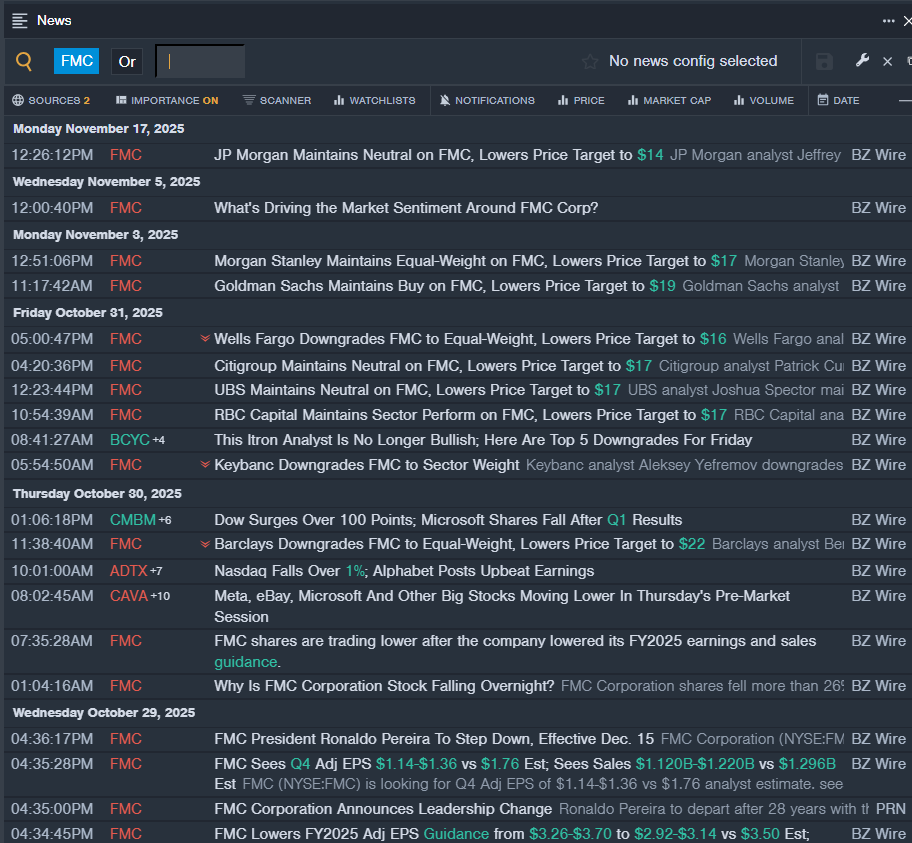Click the BCYC ticker symbol link
Screen dimensions: 912x843
click(129, 440)
